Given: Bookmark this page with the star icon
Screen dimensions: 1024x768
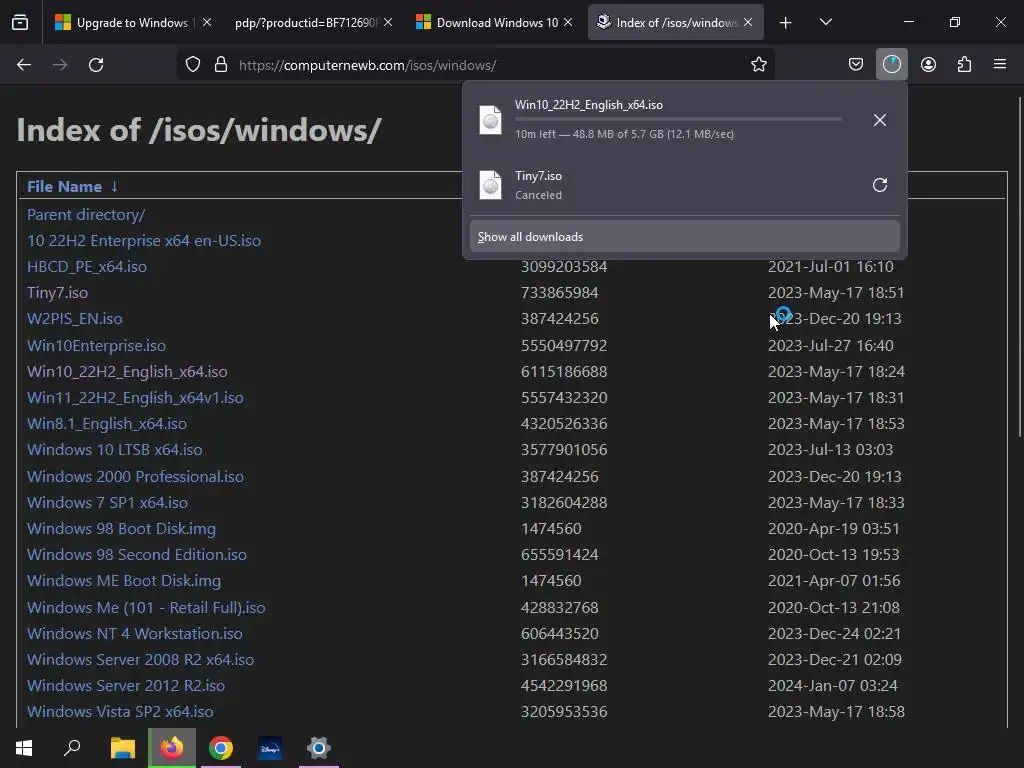Looking at the screenshot, I should (758, 65).
